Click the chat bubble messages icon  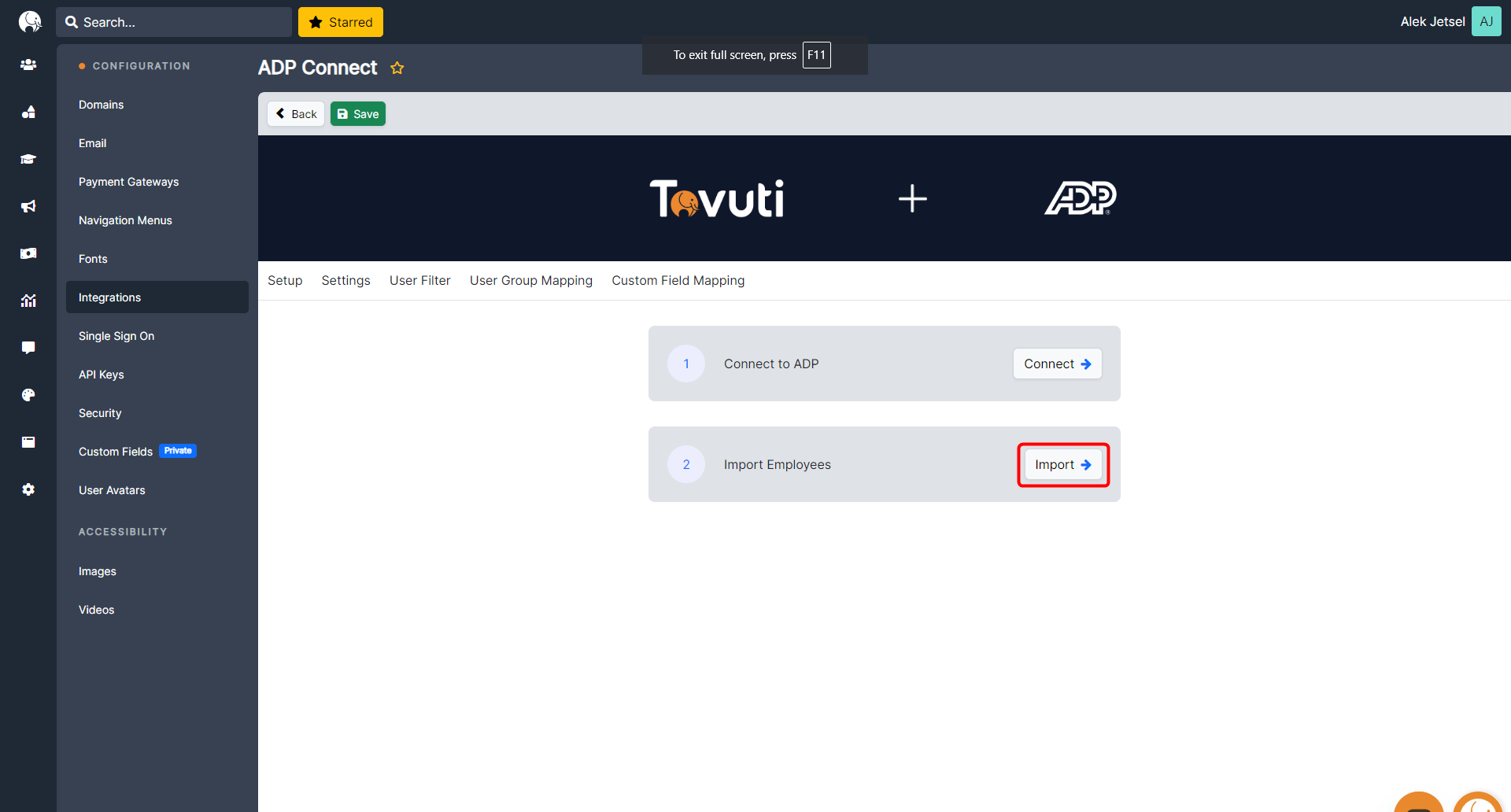28,348
